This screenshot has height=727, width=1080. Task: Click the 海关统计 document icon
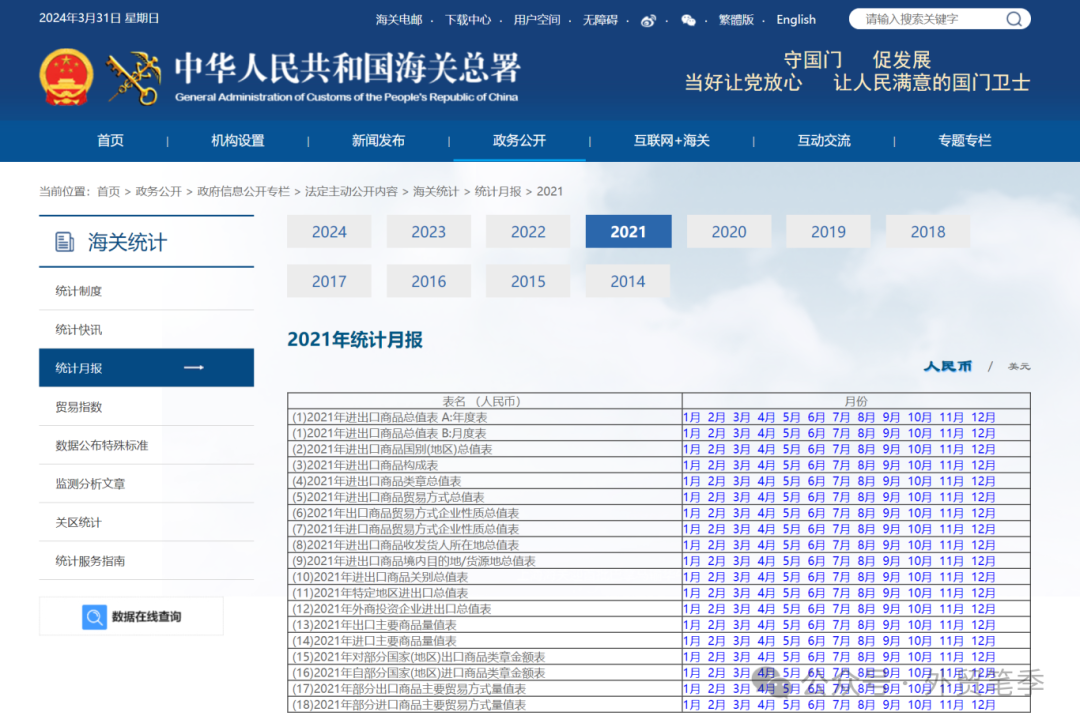64,242
